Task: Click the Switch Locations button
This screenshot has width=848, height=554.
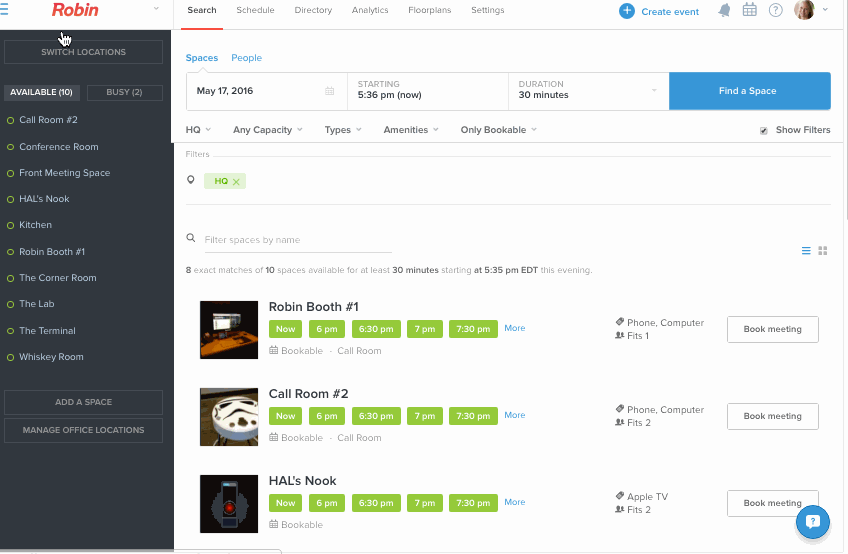Action: click(83, 52)
